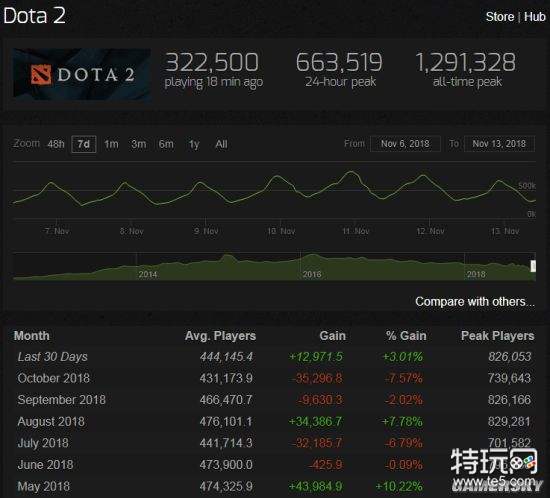
Task: Click the From date field
Action: click(x=405, y=144)
